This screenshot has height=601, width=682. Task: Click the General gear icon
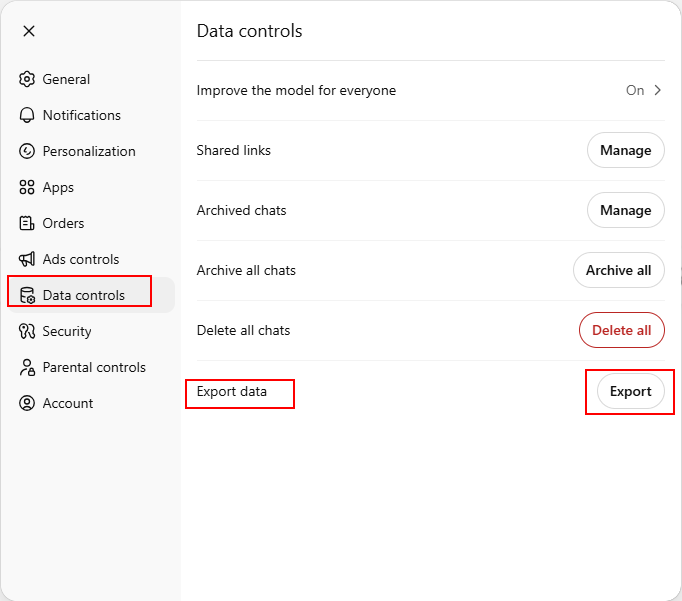[27, 79]
